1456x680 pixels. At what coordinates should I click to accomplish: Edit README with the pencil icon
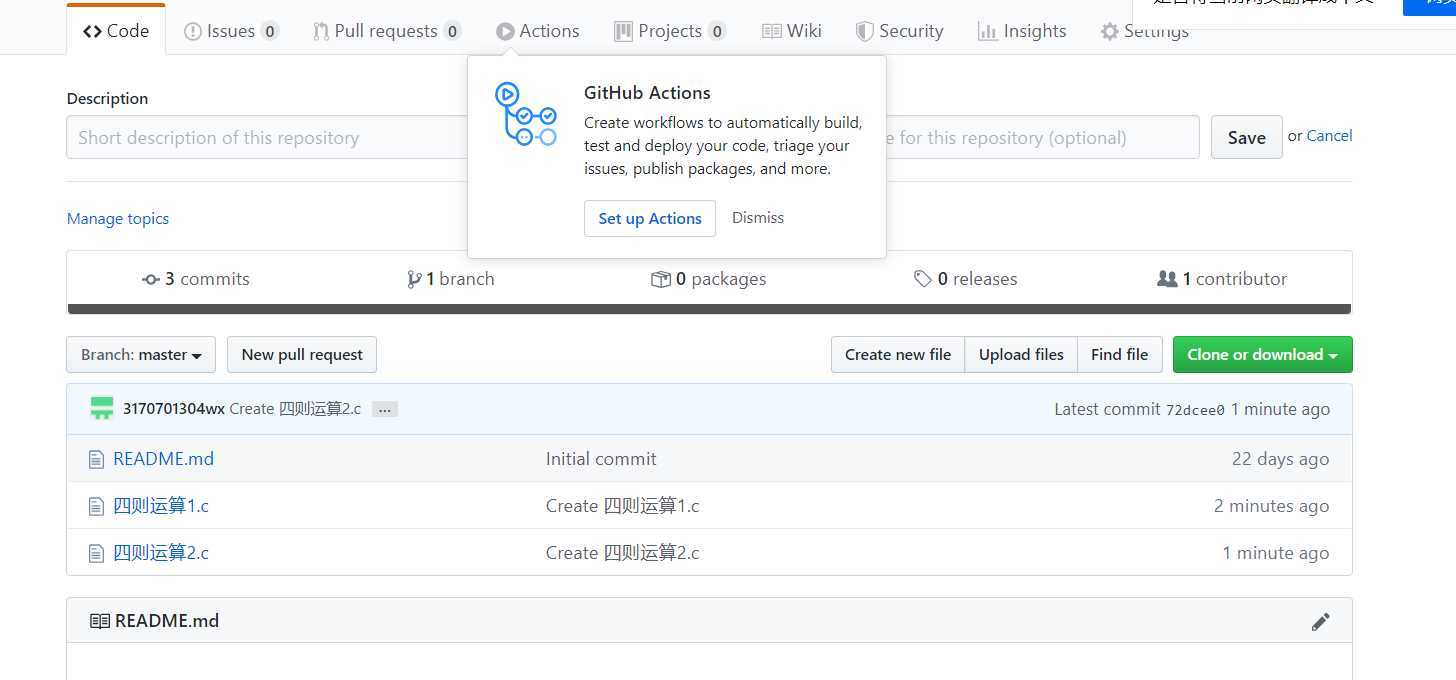[1321, 622]
